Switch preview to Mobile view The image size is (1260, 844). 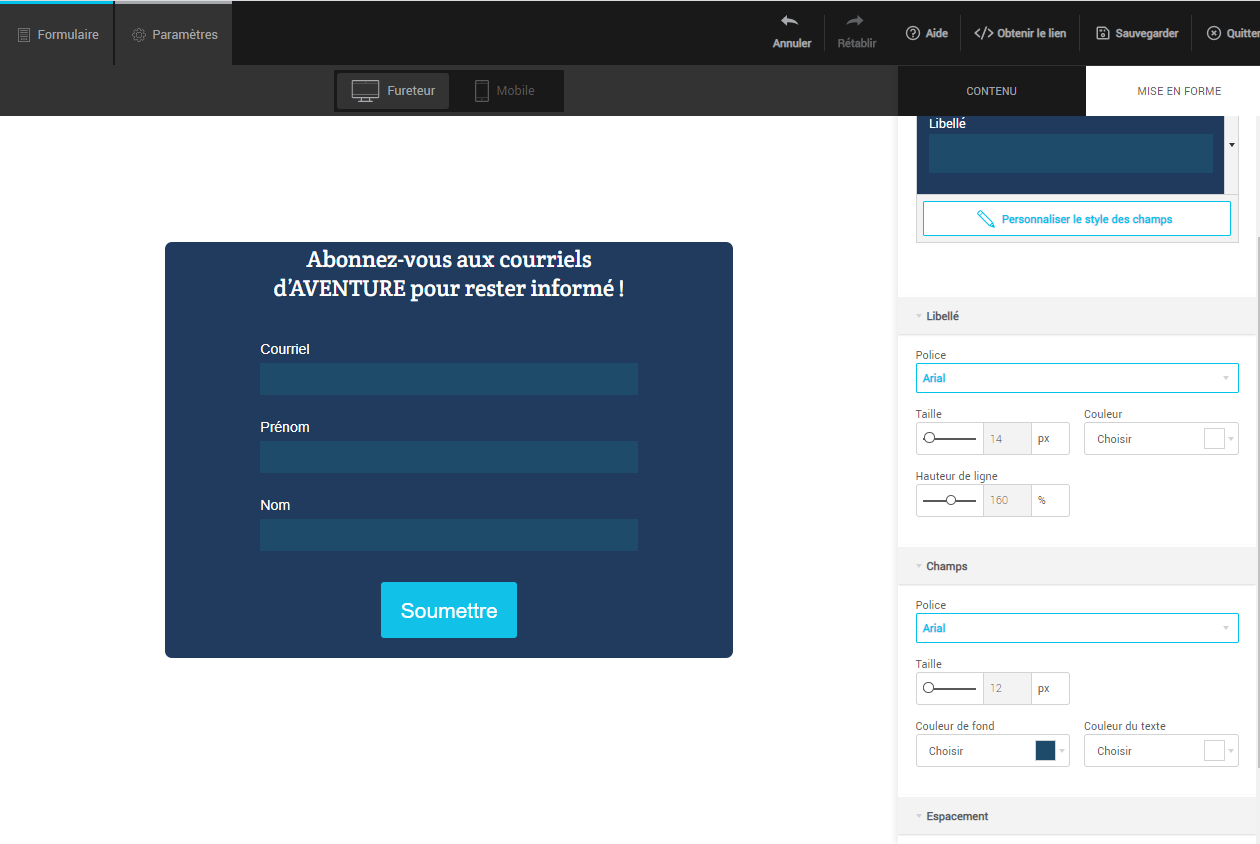click(x=505, y=91)
